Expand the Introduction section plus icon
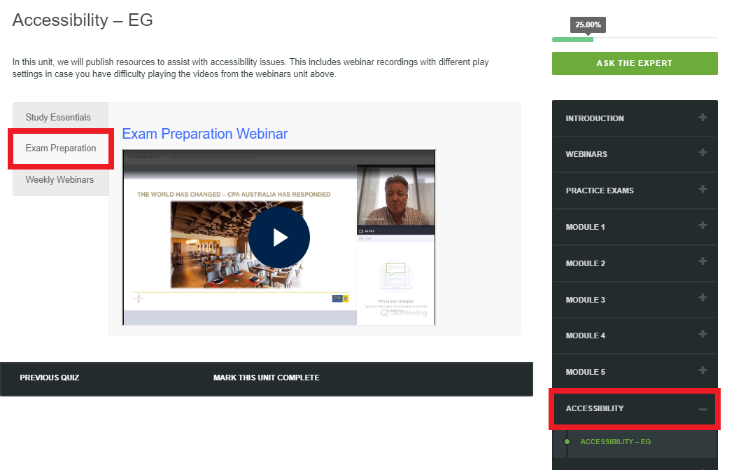This screenshot has width=734, height=470. coord(702,118)
